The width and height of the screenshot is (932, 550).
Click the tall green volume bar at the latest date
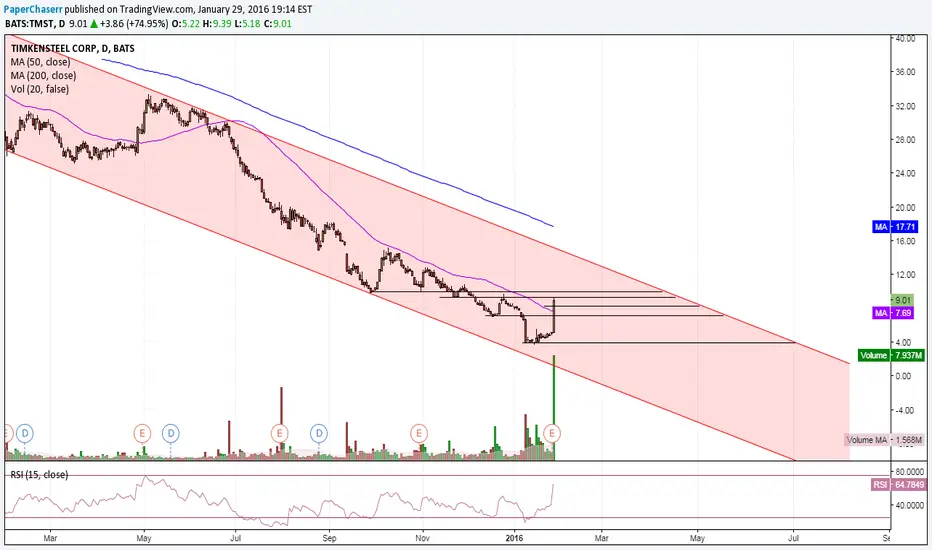(x=554, y=407)
